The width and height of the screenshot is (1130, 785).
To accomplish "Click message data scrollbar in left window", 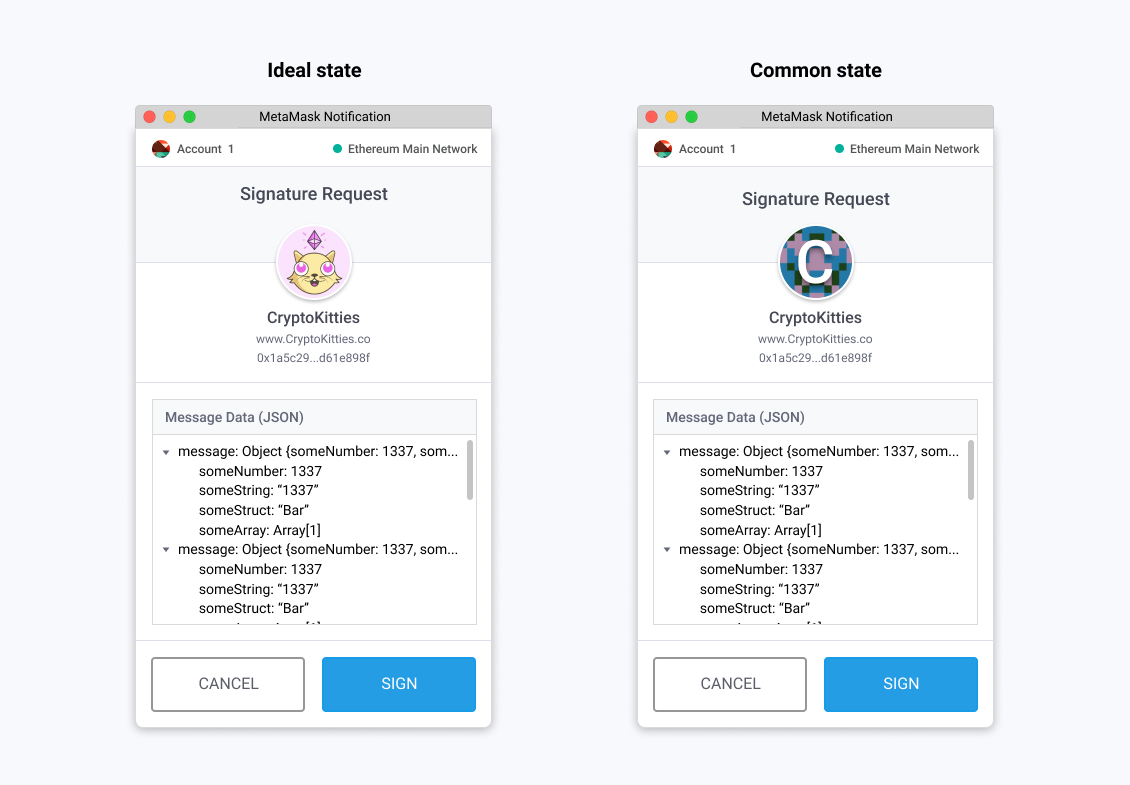I will tap(470, 469).
